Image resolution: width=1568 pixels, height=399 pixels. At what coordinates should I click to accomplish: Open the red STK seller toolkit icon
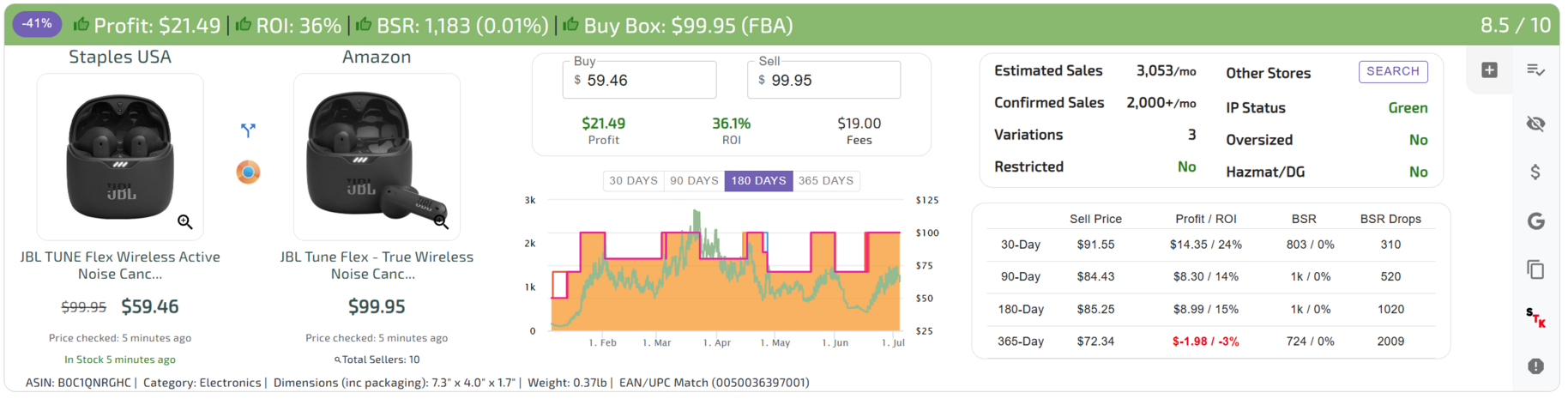[1535, 317]
